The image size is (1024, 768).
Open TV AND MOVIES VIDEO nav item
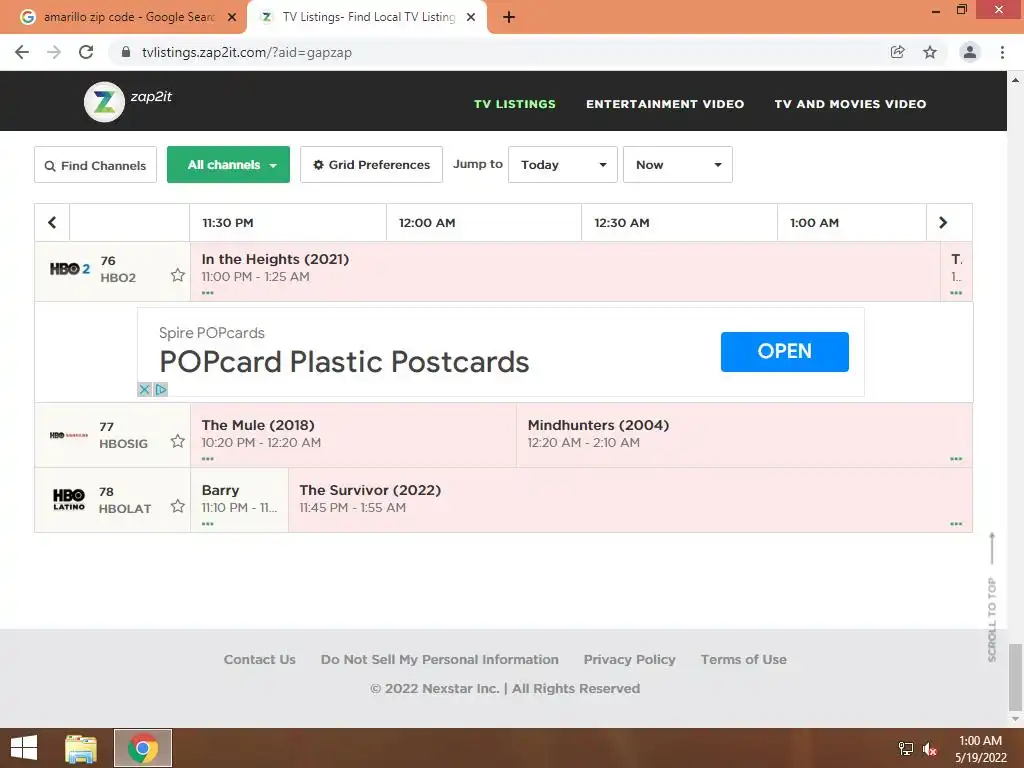click(850, 104)
